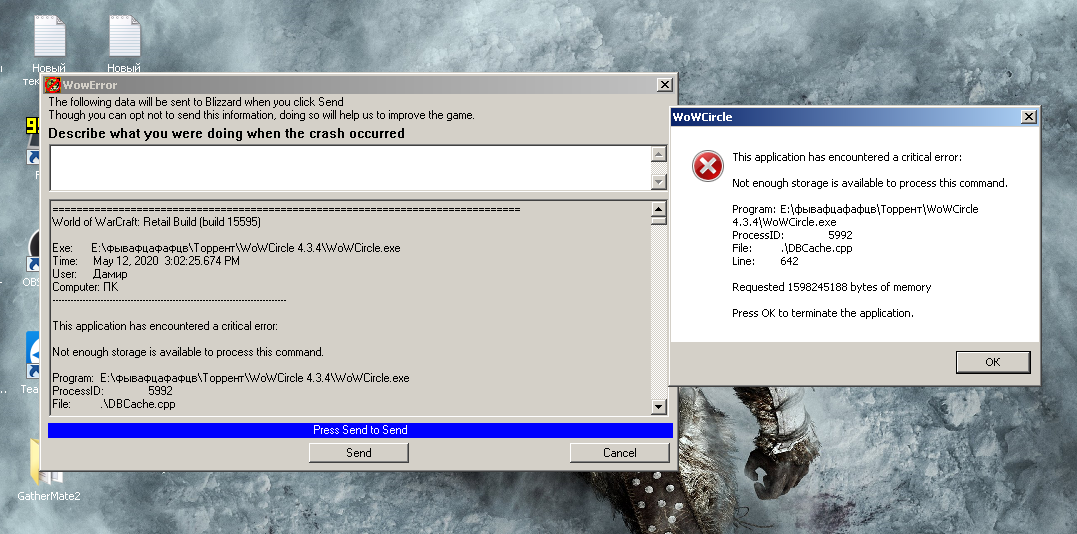Select the second Новый document icon
Viewport: 1077px width, 534px height.
(x=124, y=38)
